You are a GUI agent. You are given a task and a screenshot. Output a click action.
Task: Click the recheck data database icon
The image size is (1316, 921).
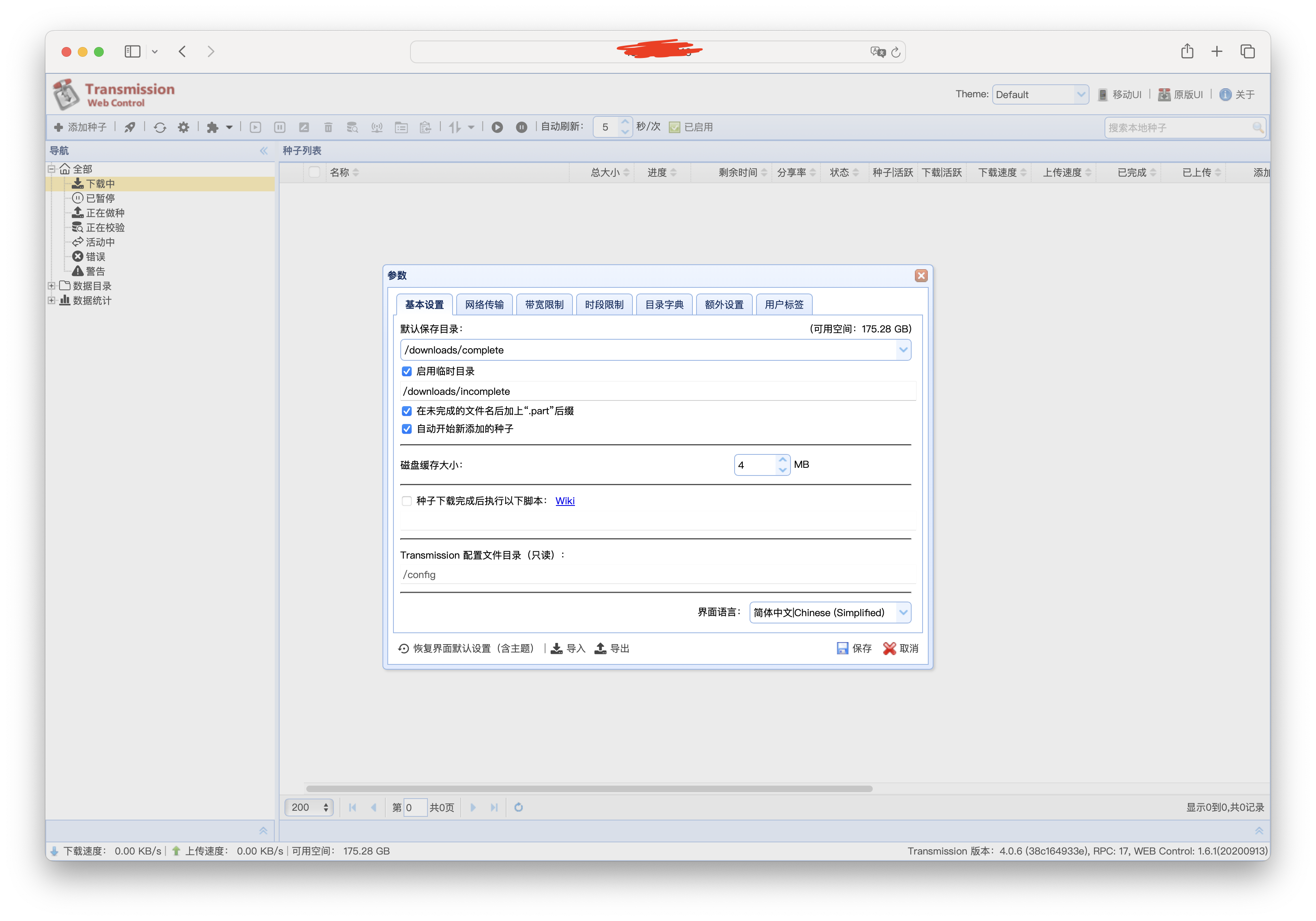[352, 127]
